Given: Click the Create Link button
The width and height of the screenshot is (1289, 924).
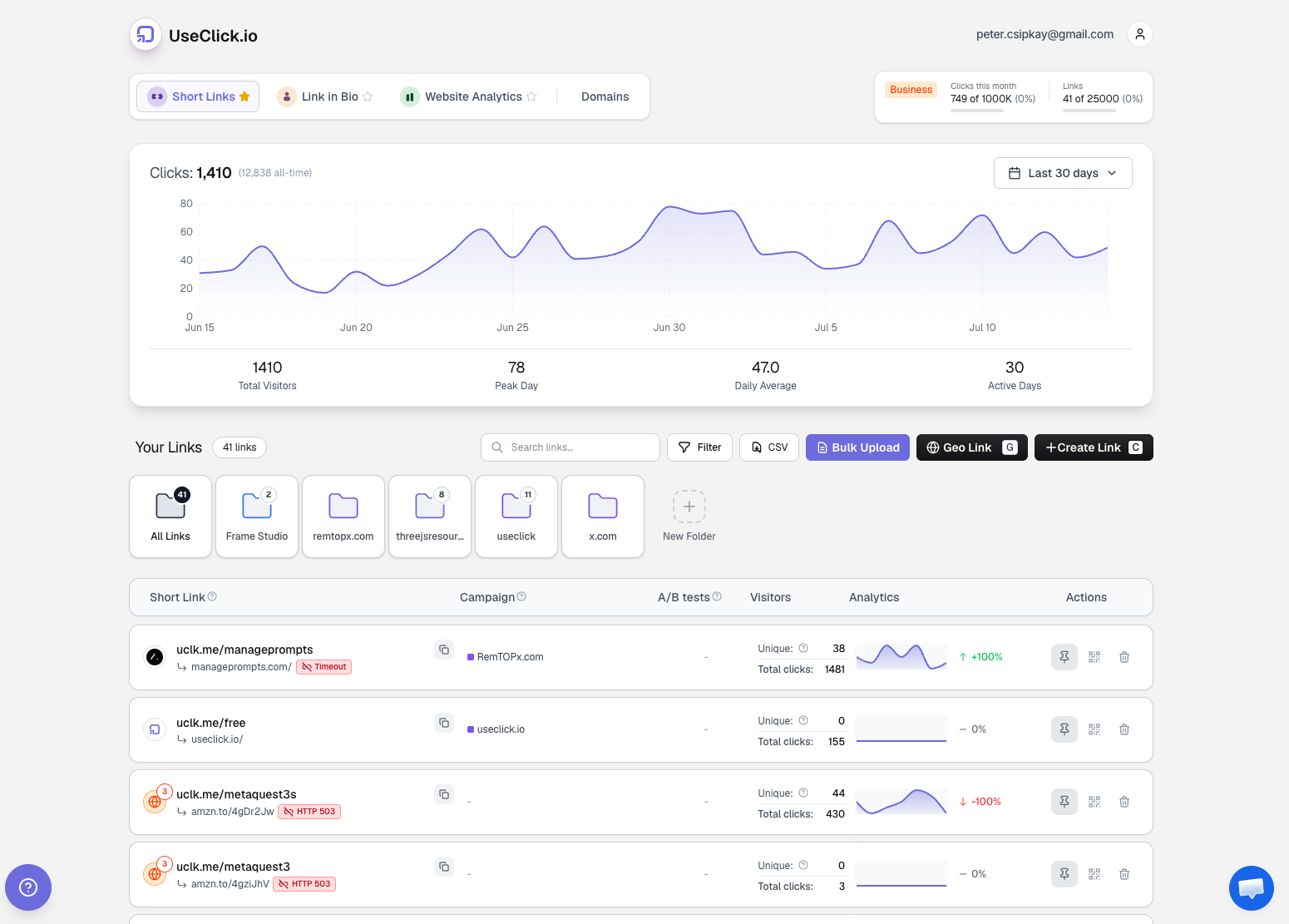Looking at the screenshot, I should [x=1094, y=447].
